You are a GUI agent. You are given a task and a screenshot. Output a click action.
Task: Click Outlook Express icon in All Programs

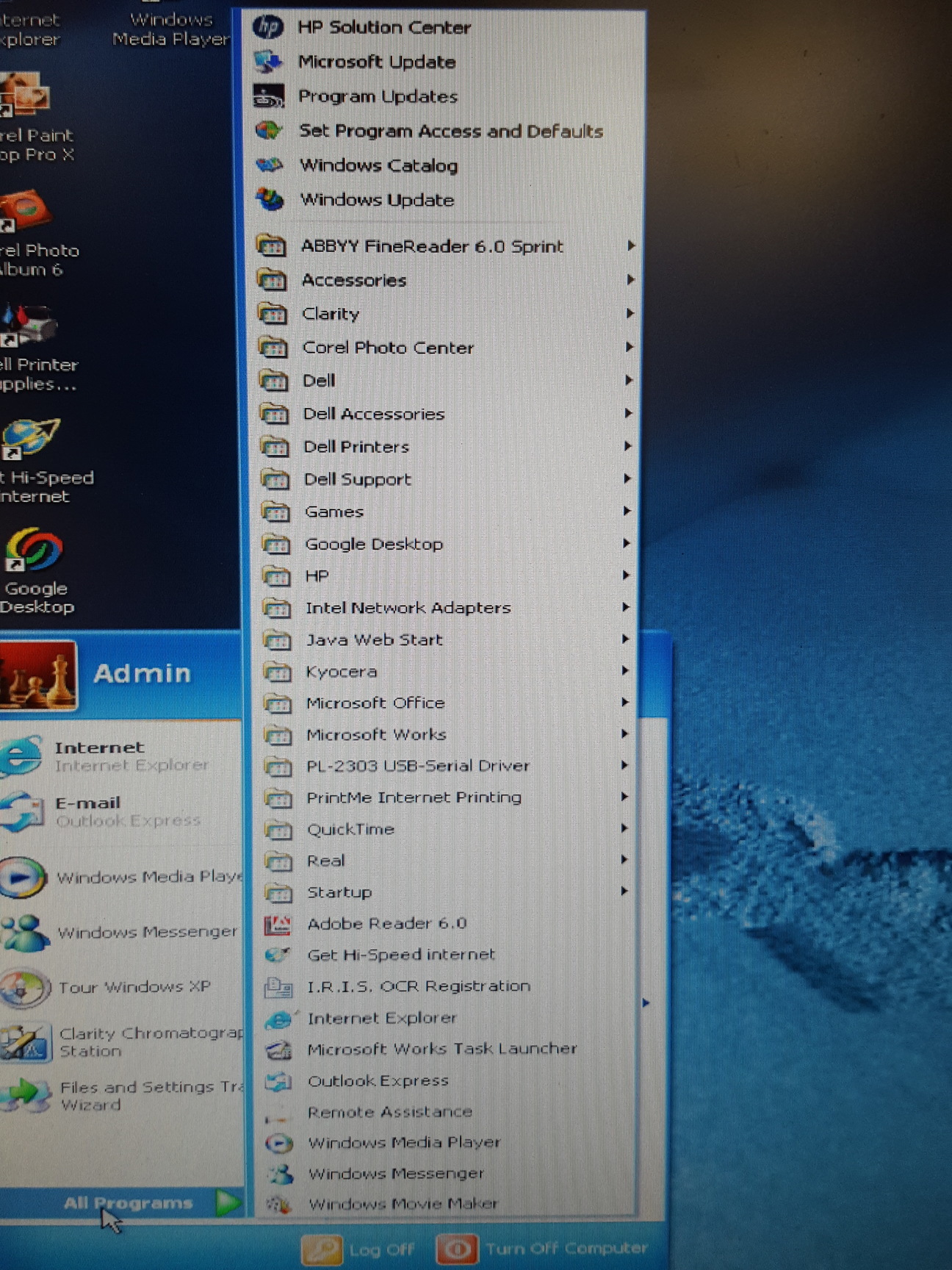pos(278,1081)
